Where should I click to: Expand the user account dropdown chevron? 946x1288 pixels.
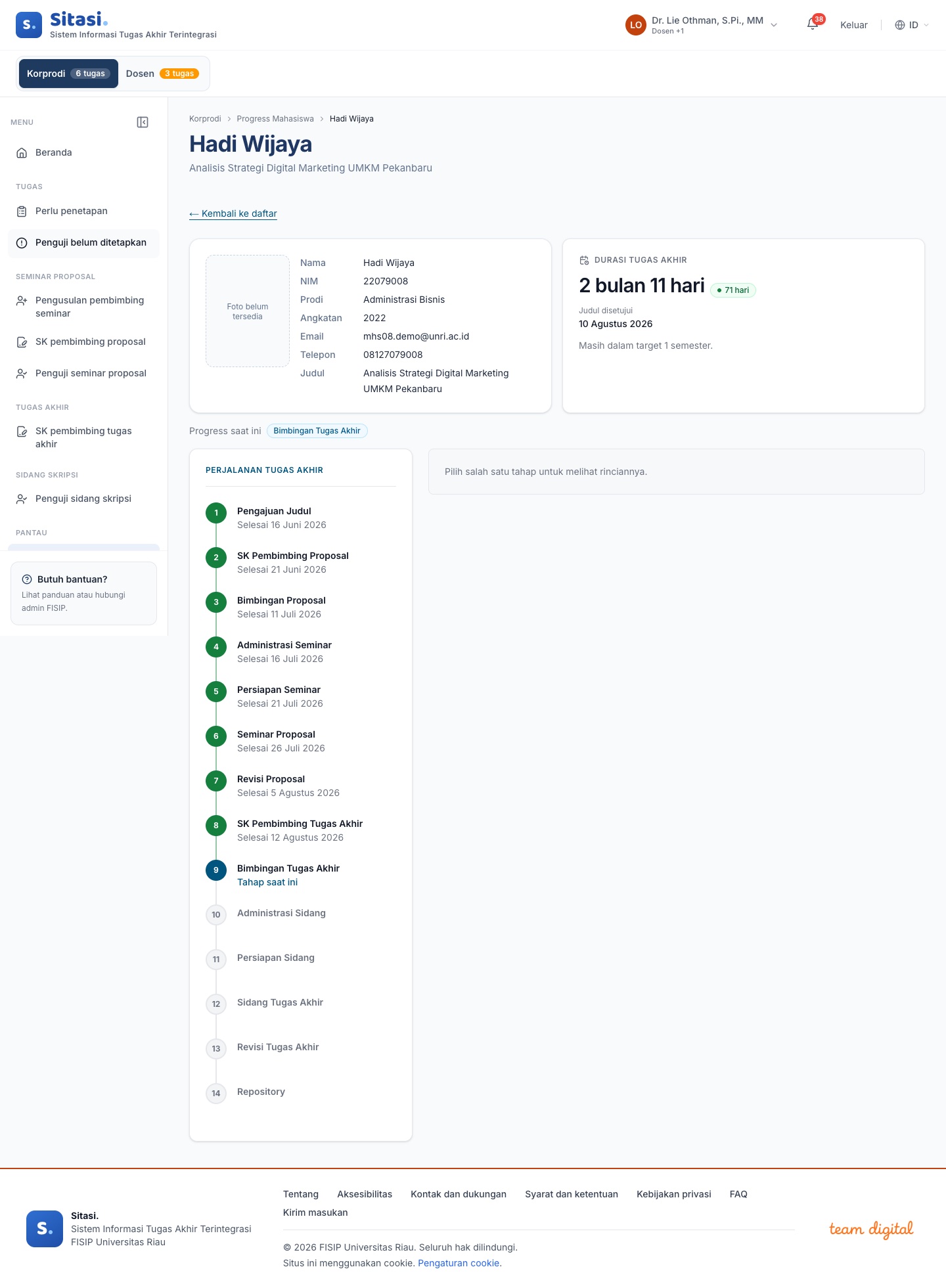pyautogui.click(x=774, y=25)
